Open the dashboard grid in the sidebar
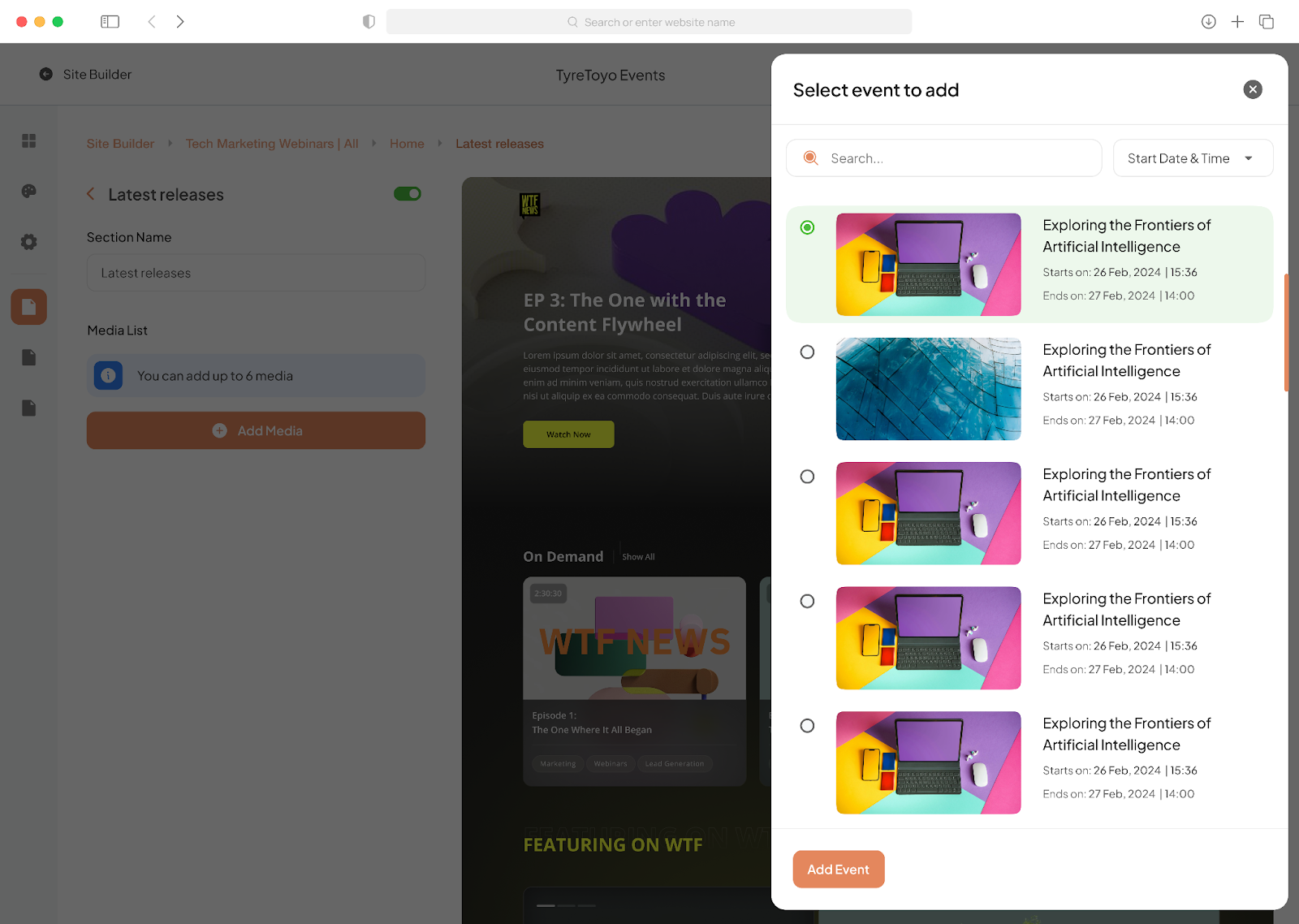The height and width of the screenshot is (924, 1299). (x=29, y=141)
